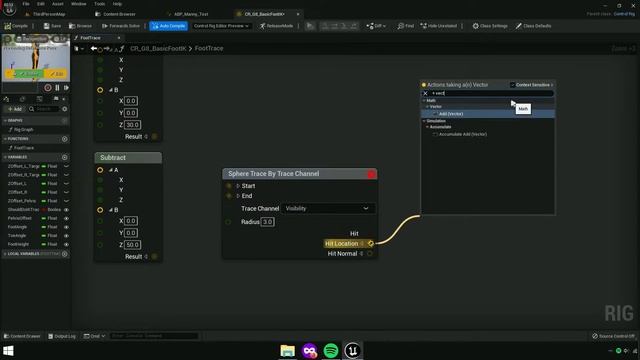Expand the Start pin on Sphere Trace node
The image size is (640, 360).
click(238, 186)
